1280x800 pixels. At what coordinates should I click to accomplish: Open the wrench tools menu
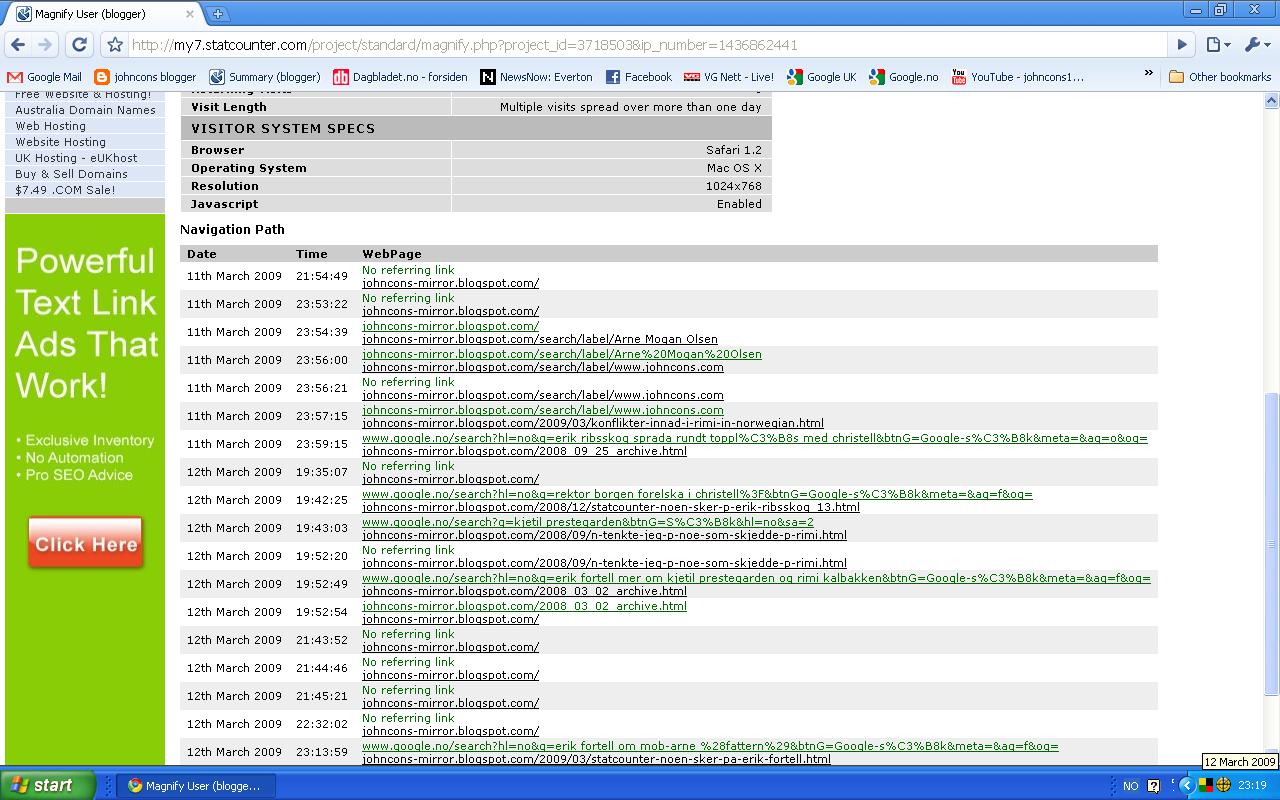click(x=1256, y=45)
